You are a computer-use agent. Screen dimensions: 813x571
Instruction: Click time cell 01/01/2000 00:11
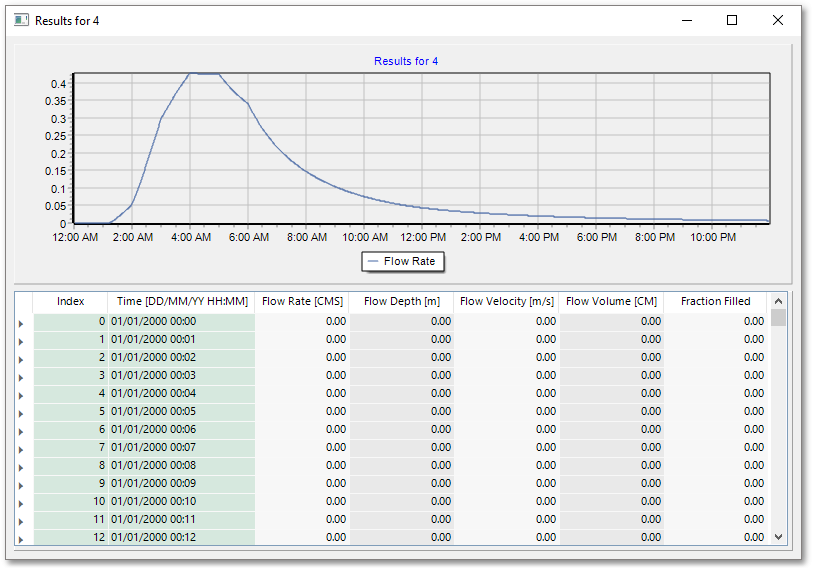pos(181,519)
